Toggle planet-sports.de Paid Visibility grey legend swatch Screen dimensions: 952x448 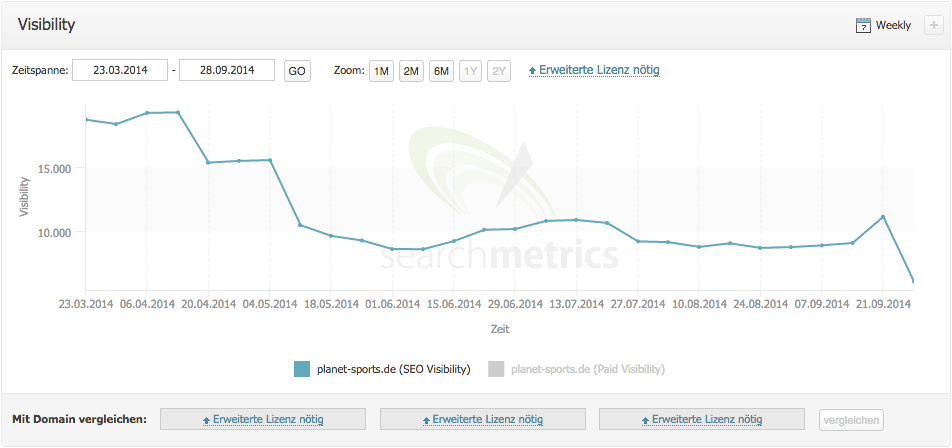(x=497, y=369)
